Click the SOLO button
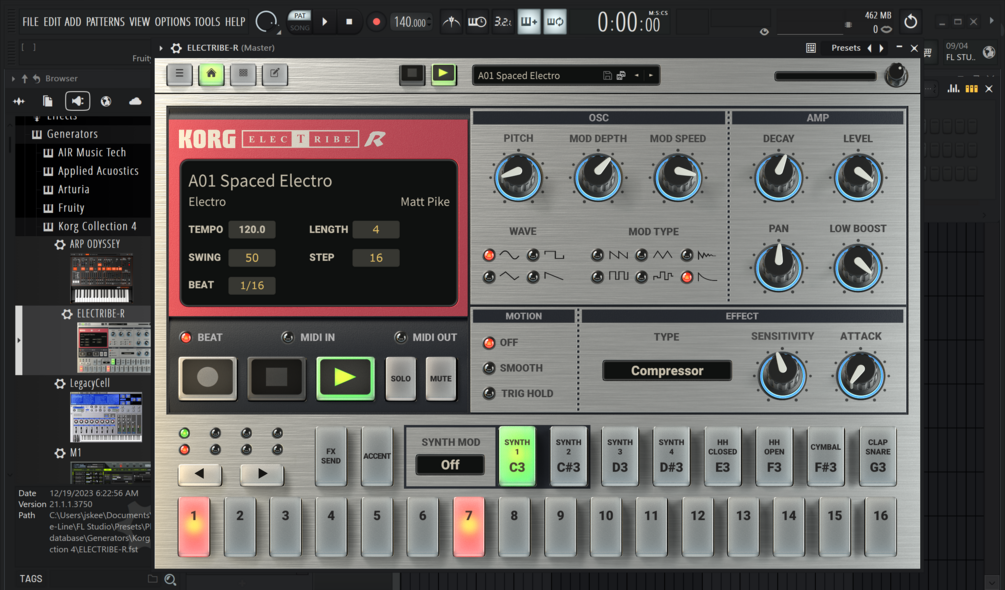Screen dimensions: 1005x590 (401, 379)
